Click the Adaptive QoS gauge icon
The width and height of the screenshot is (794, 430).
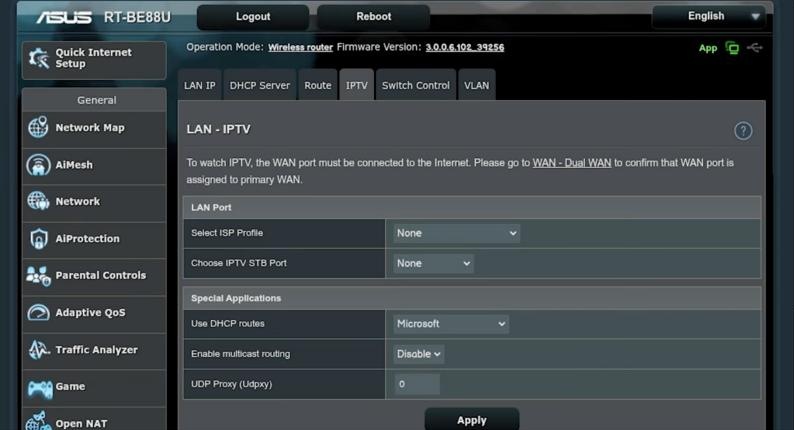point(38,312)
